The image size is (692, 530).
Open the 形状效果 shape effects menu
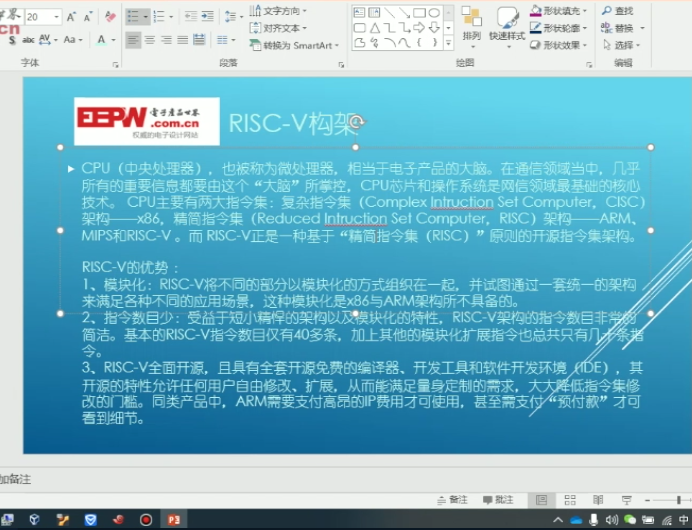(x=559, y=45)
